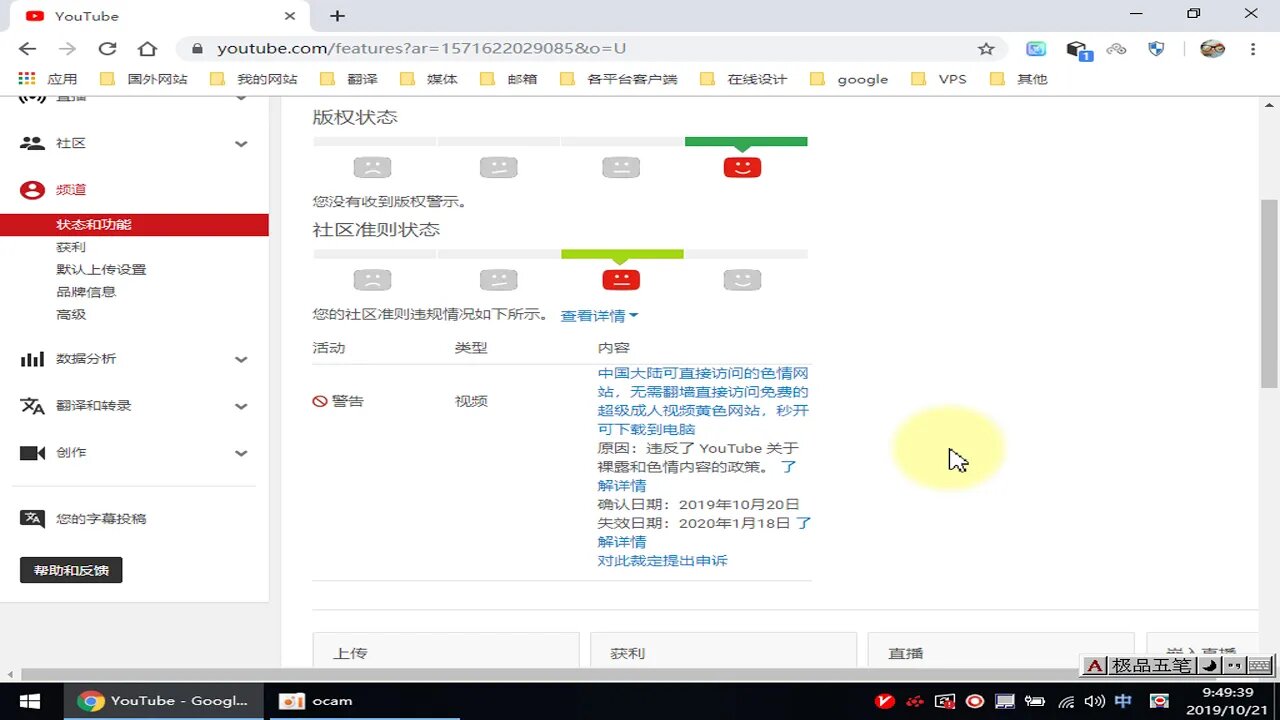The height and width of the screenshot is (720, 1280).
Task: Click the 翻译和转录 translate icon
Action: (33, 406)
